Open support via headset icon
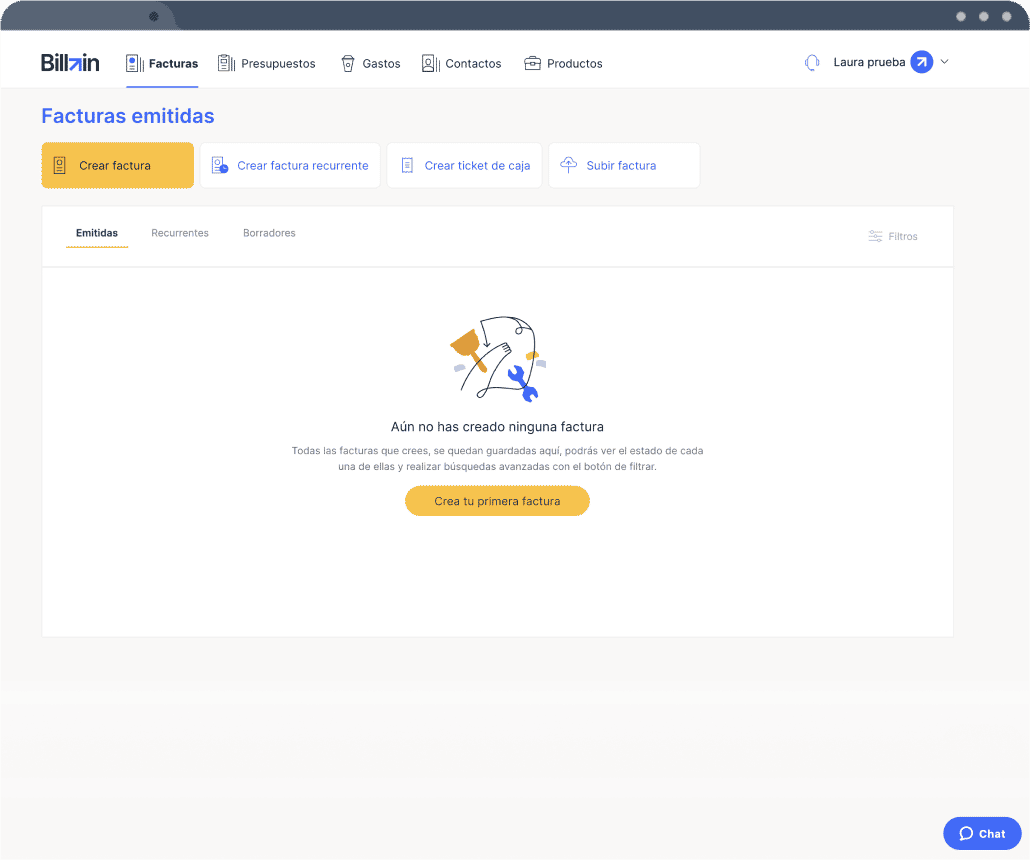 (812, 62)
